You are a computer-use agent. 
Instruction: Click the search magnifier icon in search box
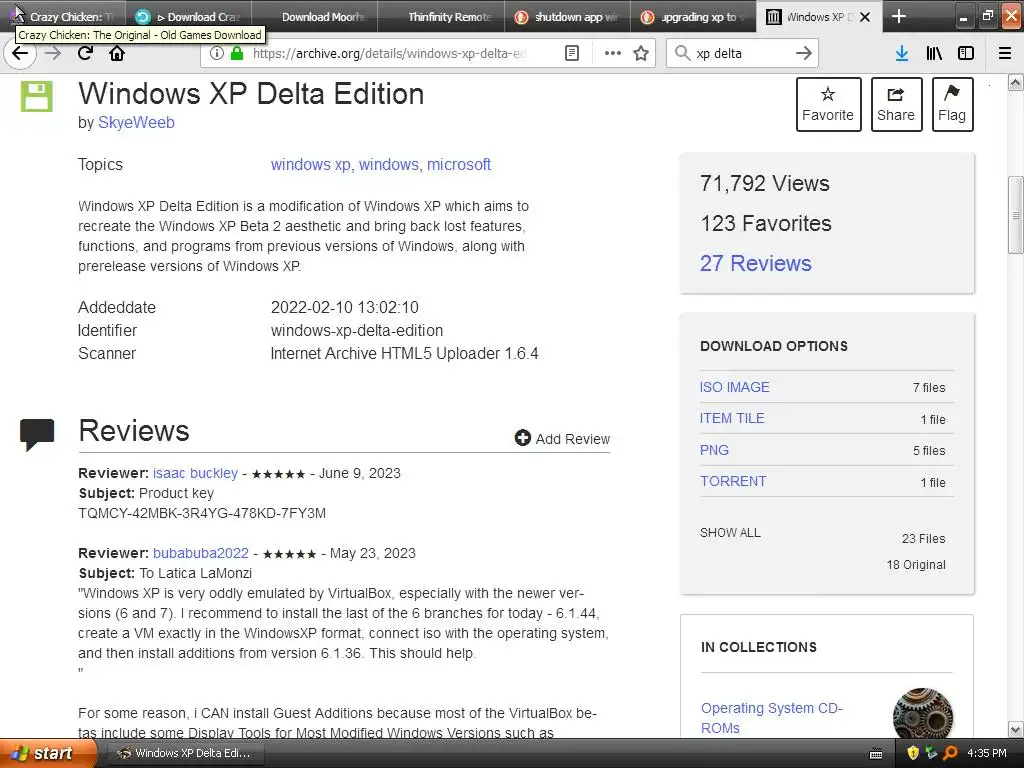click(682, 54)
